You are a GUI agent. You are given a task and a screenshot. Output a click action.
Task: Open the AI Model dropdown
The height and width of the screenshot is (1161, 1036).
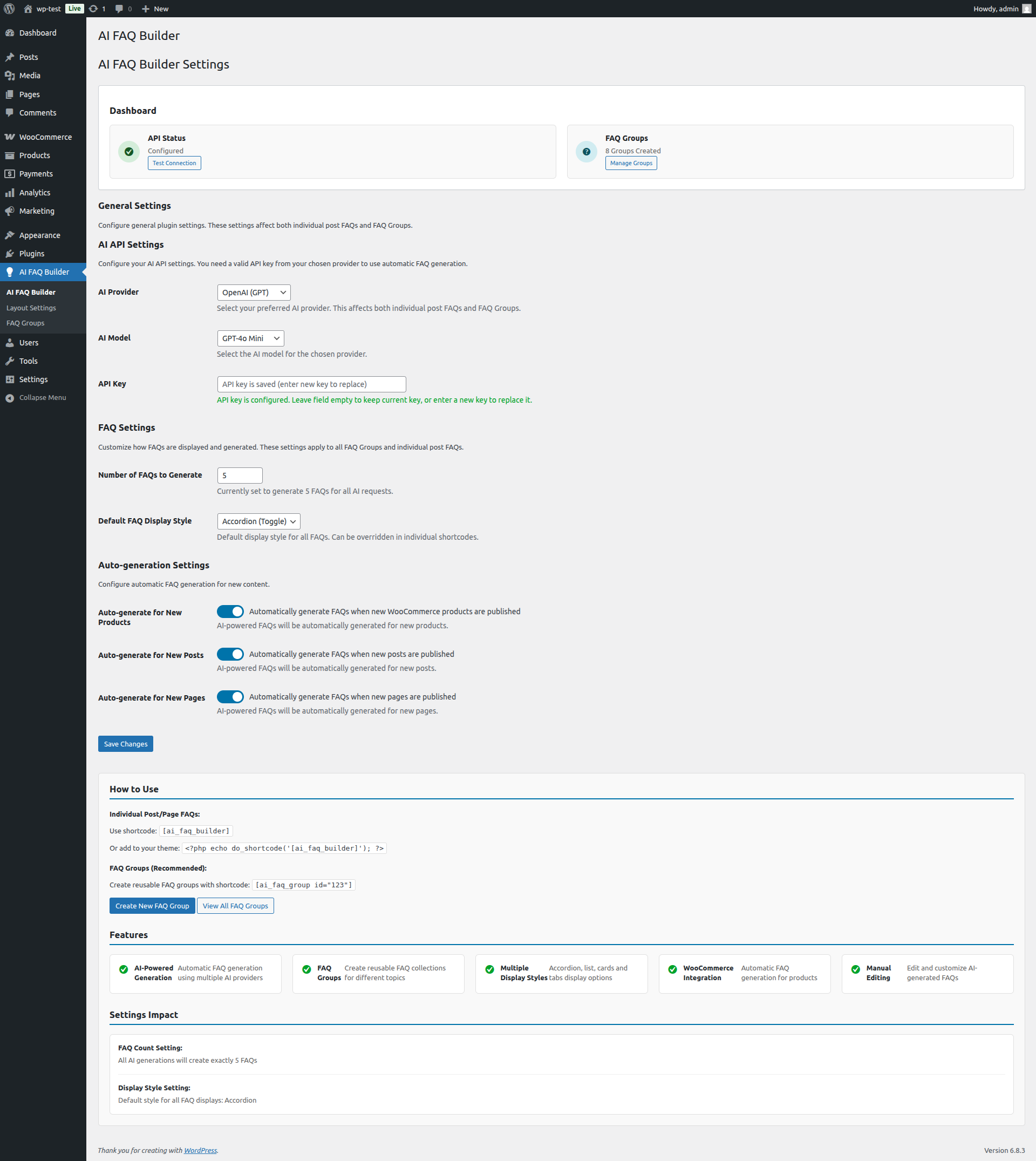pos(250,338)
